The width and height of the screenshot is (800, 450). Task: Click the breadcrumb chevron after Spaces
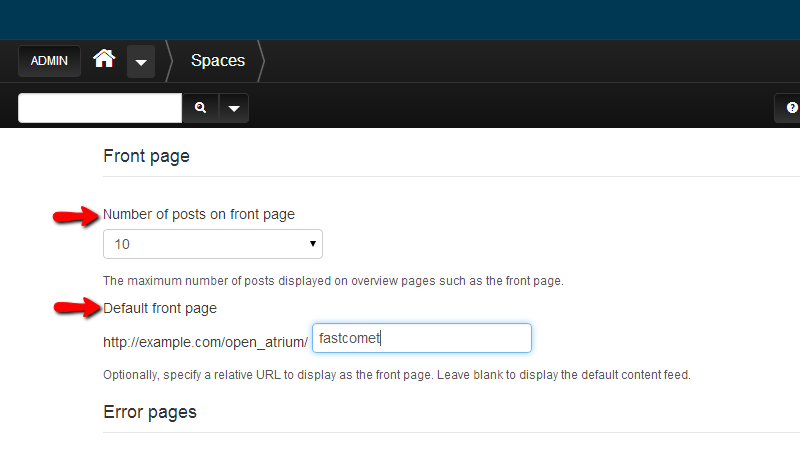262,61
